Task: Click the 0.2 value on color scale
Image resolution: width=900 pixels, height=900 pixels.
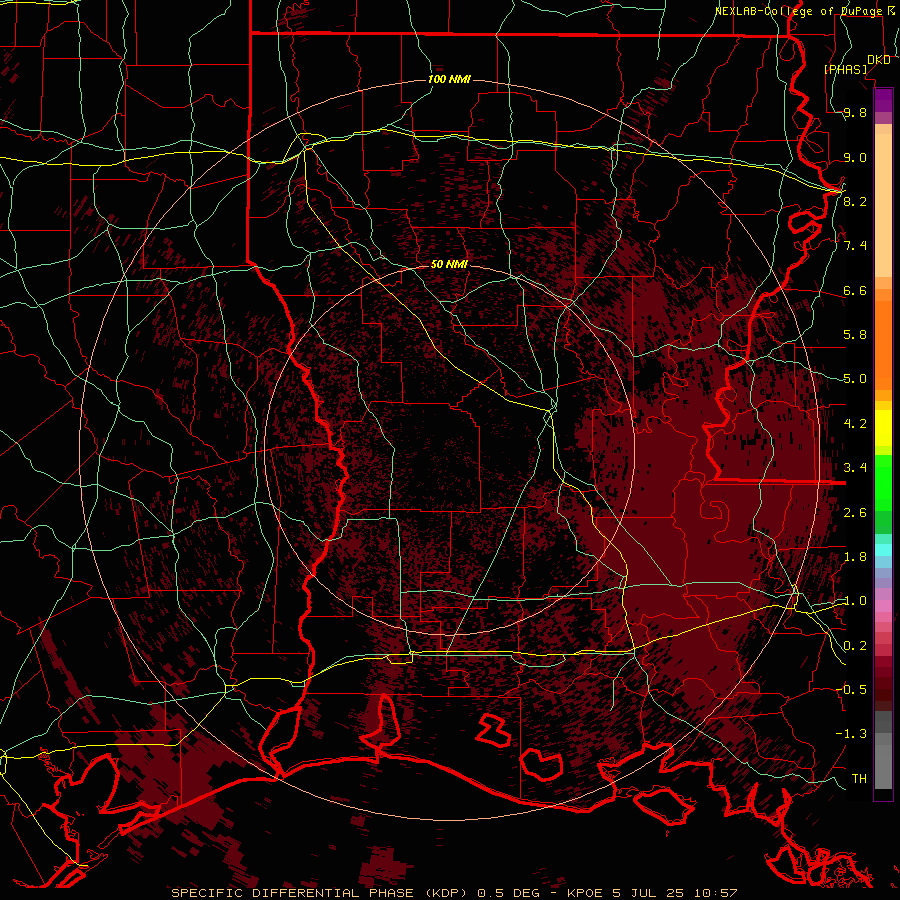Action: 855,646
